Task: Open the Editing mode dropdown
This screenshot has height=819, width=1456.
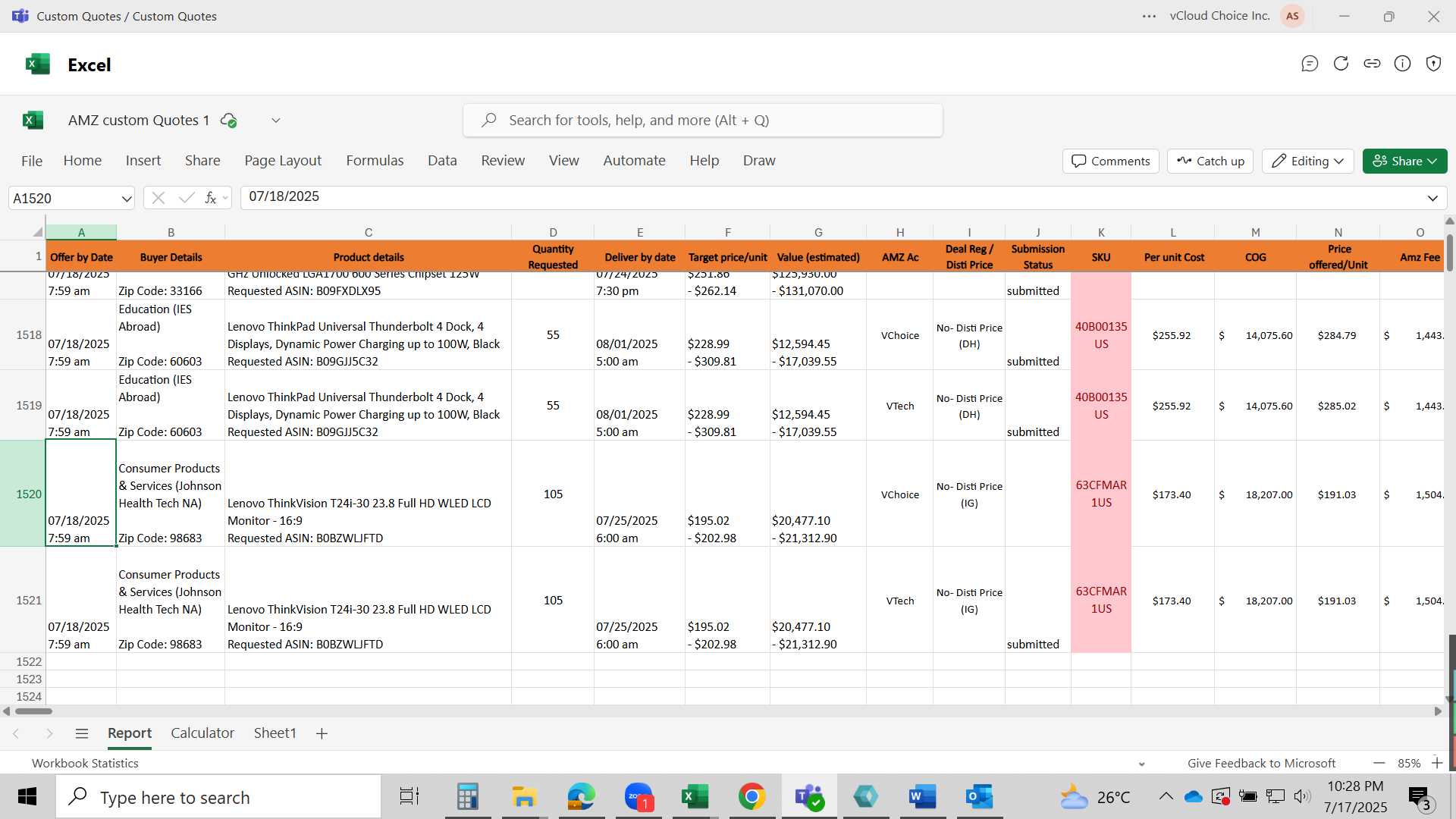Action: tap(1308, 161)
